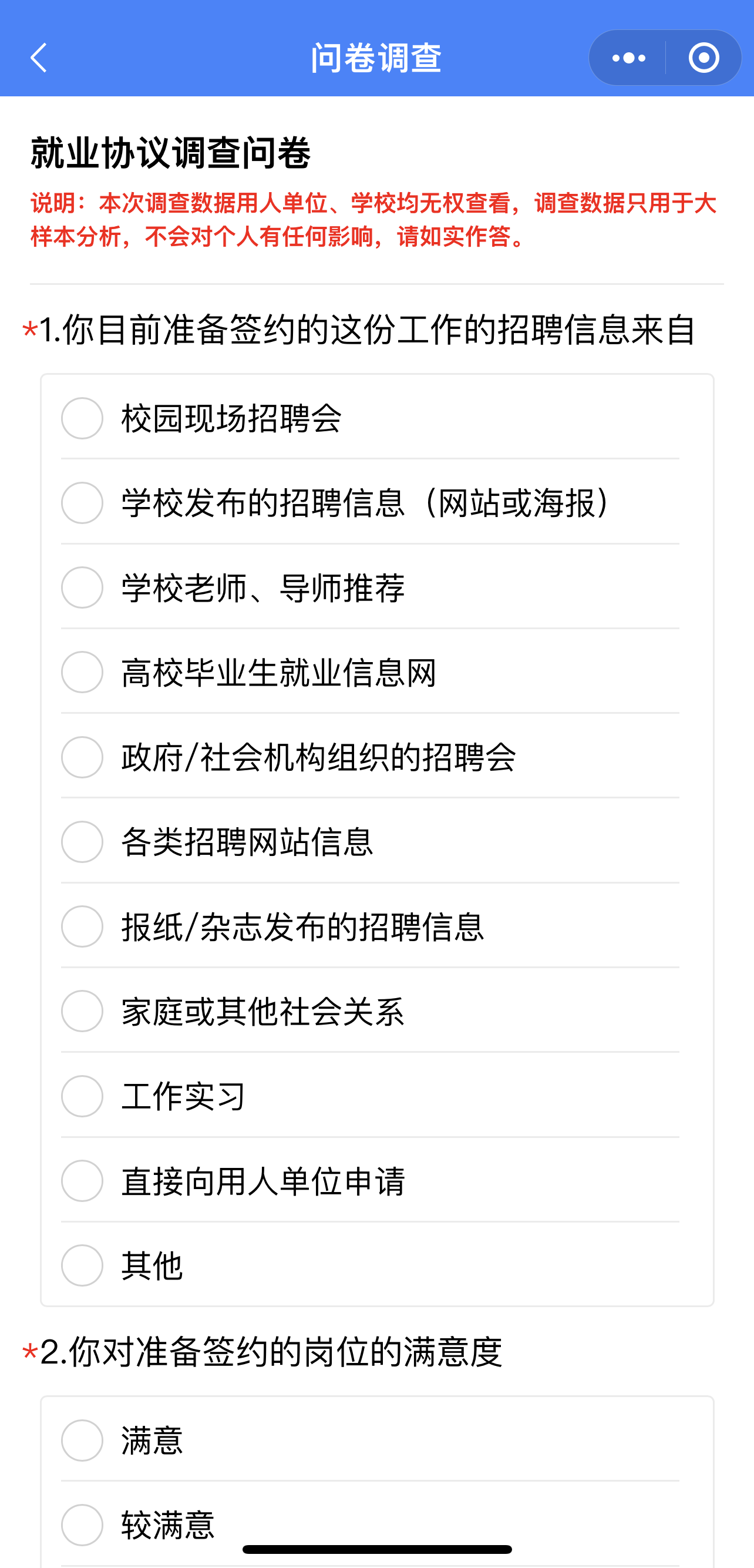Screen dimensions: 754x1568
Task: Select 报纸/杂志发布的招聘信息 radio button
Action: (82, 926)
